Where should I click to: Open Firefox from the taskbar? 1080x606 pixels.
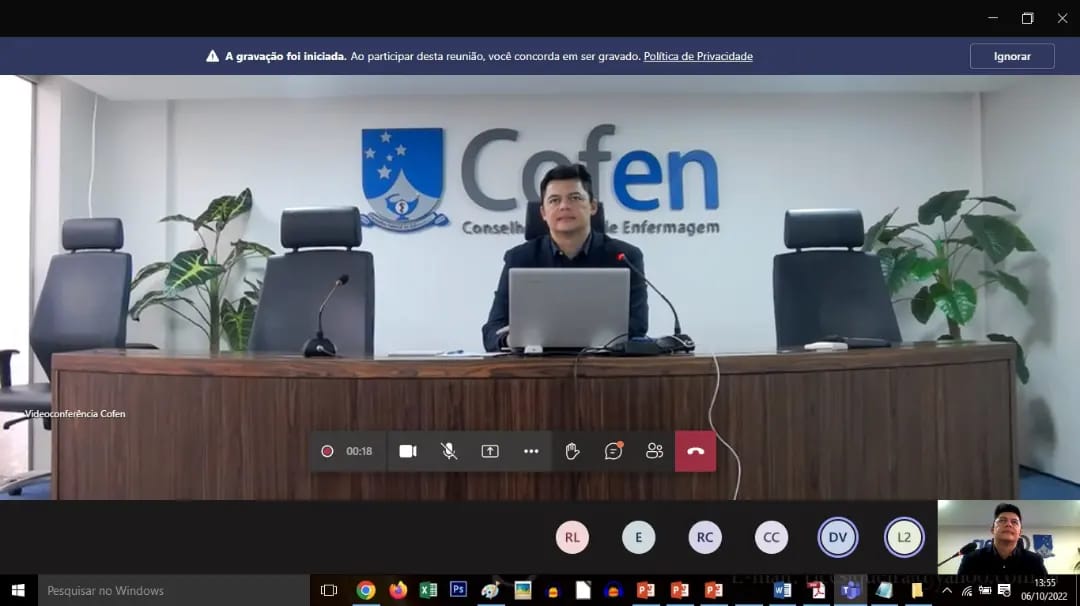(398, 590)
